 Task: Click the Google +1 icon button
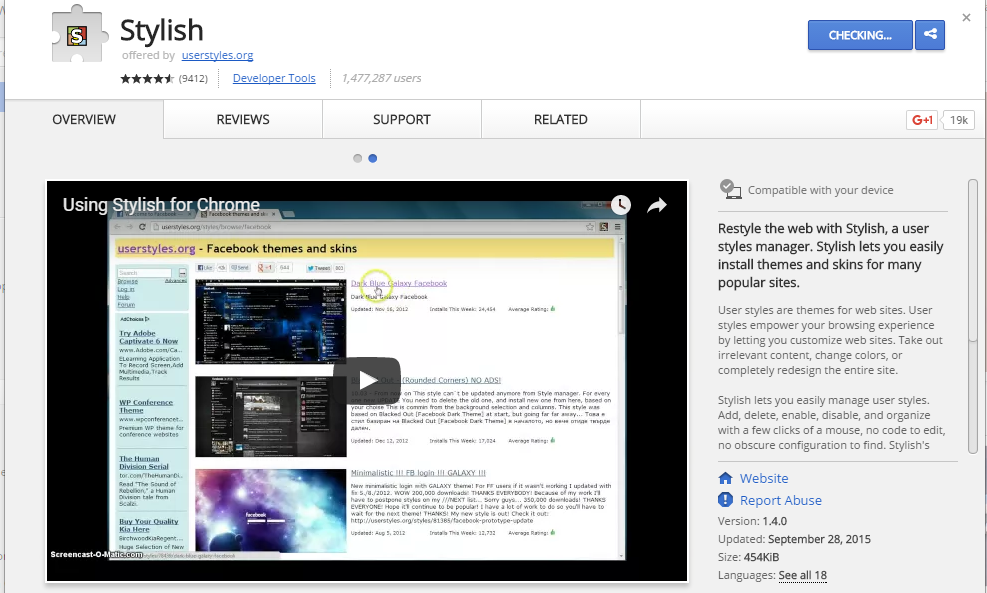[x=921, y=120]
